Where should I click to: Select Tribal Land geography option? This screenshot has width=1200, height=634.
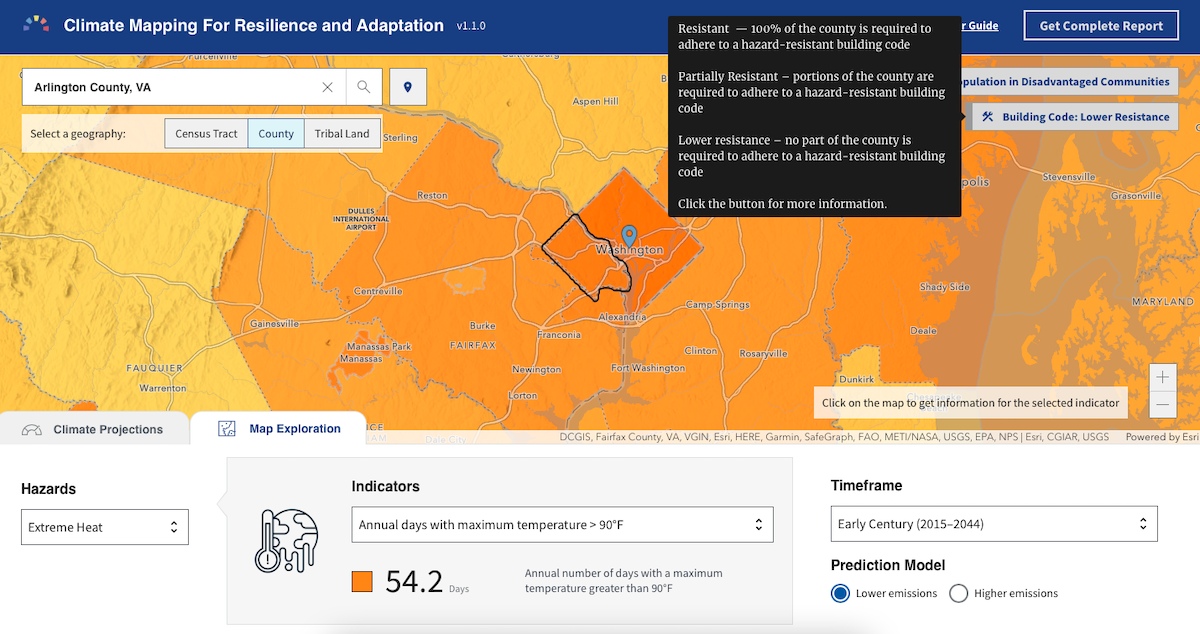pyautogui.click(x=342, y=134)
